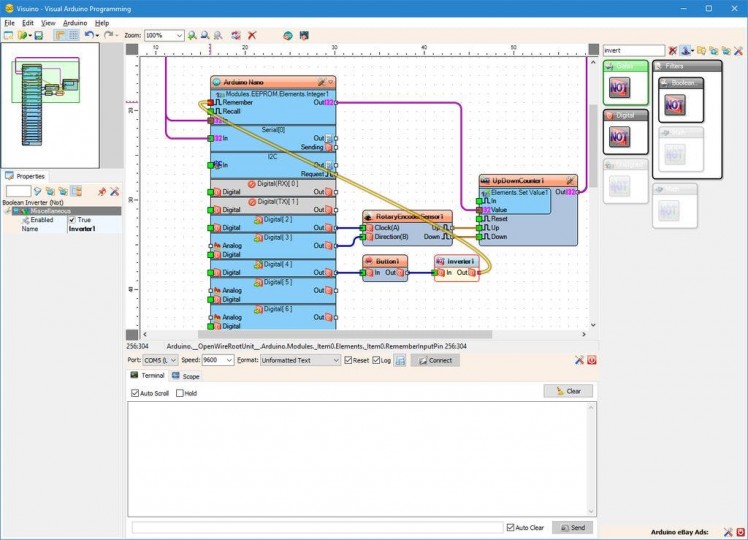Image resolution: width=748 pixels, height=540 pixels.
Task: Select the Boolean NOT inverter component
Action: (675, 103)
